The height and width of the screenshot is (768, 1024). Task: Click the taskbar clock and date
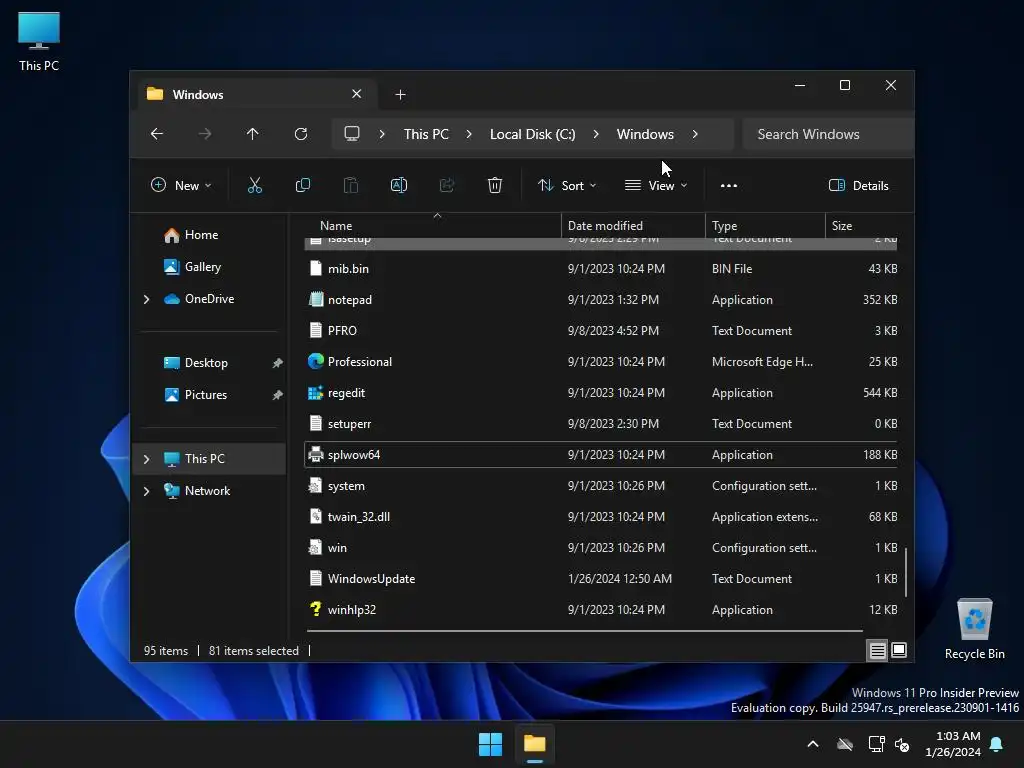click(x=953, y=744)
